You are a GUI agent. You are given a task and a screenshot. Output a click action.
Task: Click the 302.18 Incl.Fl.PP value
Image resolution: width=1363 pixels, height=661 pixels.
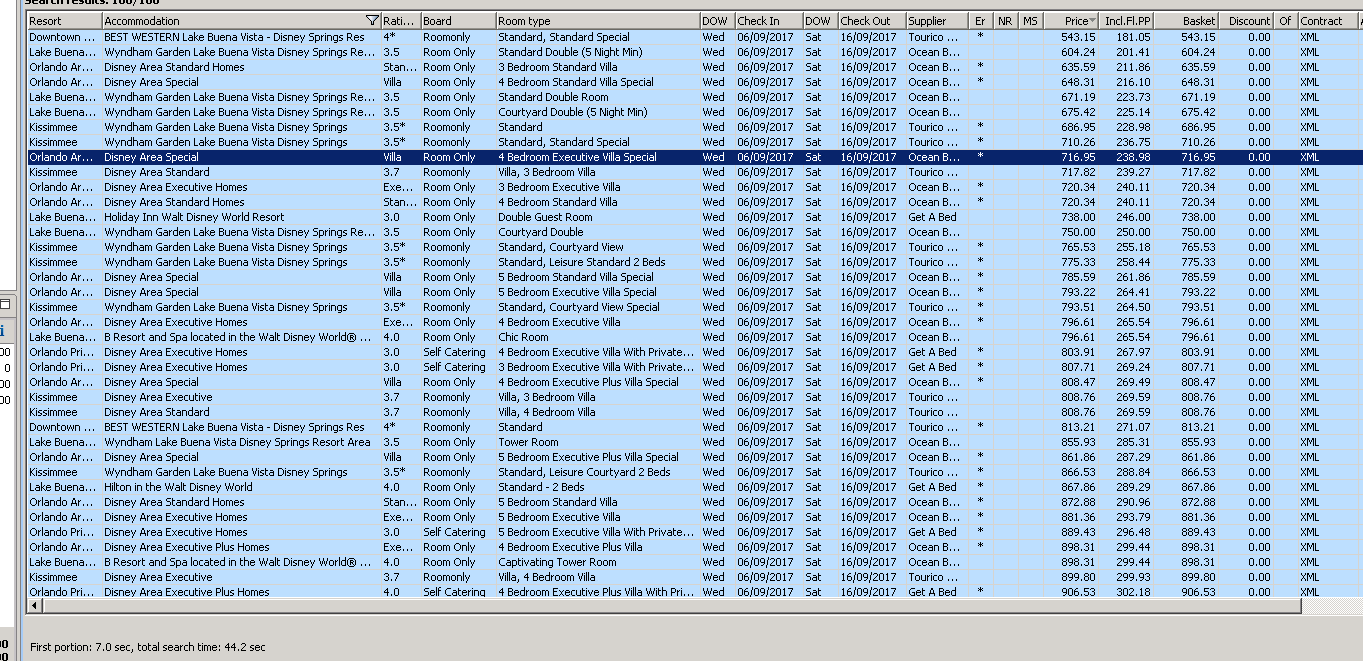[1133, 592]
